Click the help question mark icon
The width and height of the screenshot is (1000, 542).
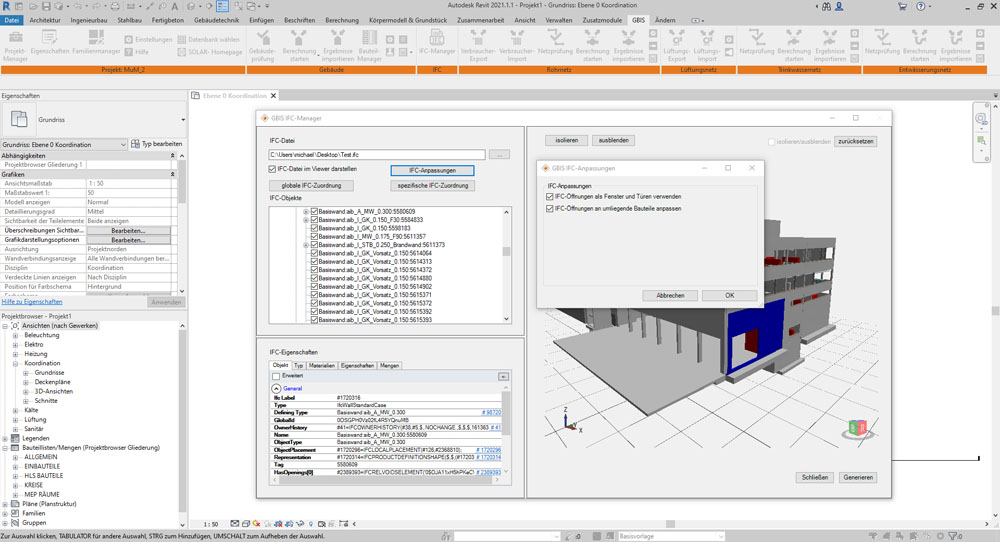pyautogui.click(x=920, y=6)
